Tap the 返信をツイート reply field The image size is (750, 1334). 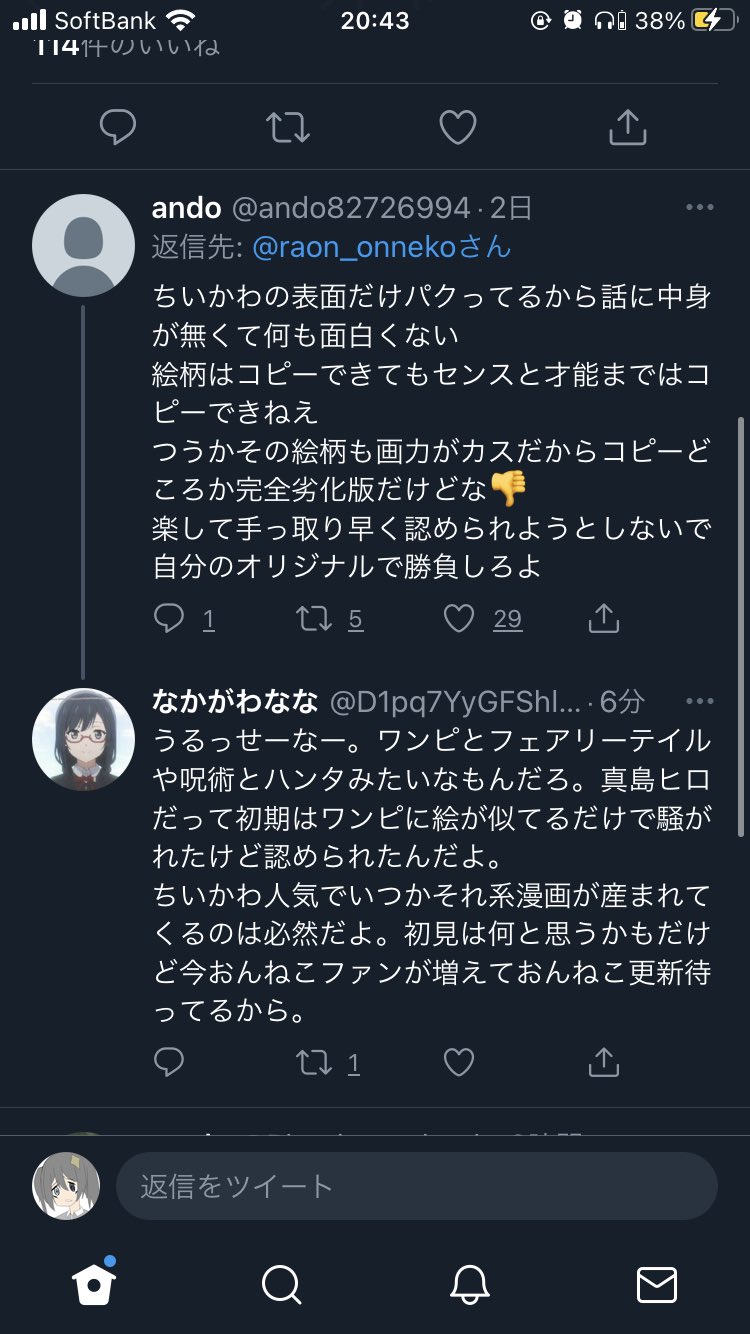point(416,1186)
